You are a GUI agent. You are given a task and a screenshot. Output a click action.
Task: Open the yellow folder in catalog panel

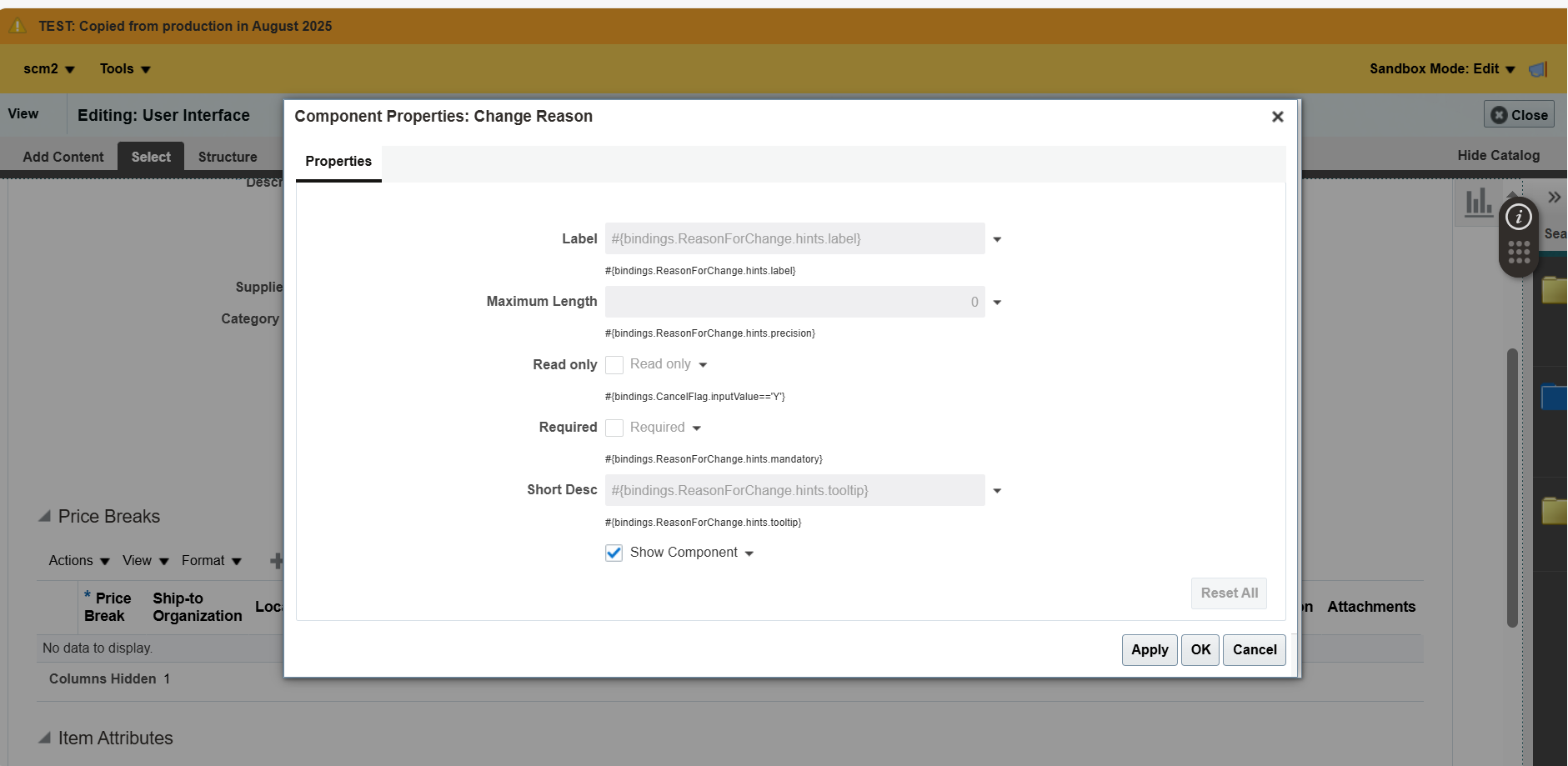pos(1555,289)
